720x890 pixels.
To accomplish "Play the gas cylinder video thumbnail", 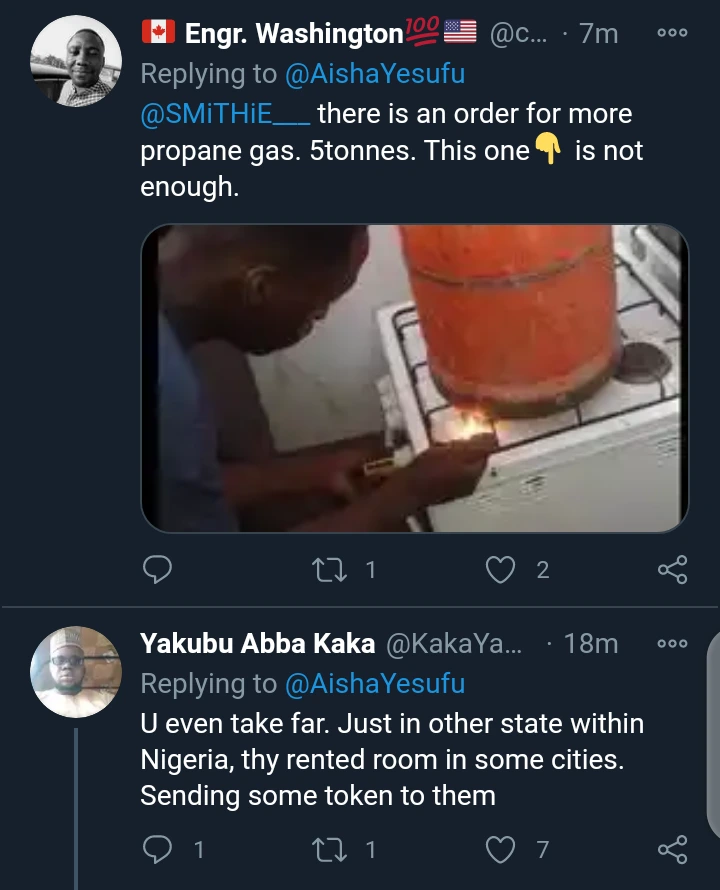I will click(x=414, y=378).
